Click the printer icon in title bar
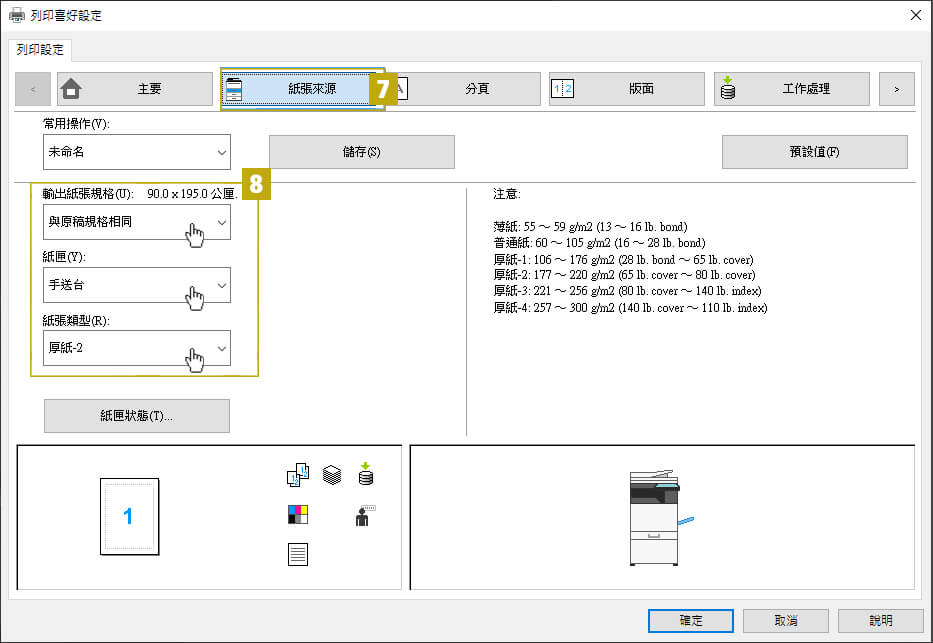933x643 pixels. click(17, 15)
